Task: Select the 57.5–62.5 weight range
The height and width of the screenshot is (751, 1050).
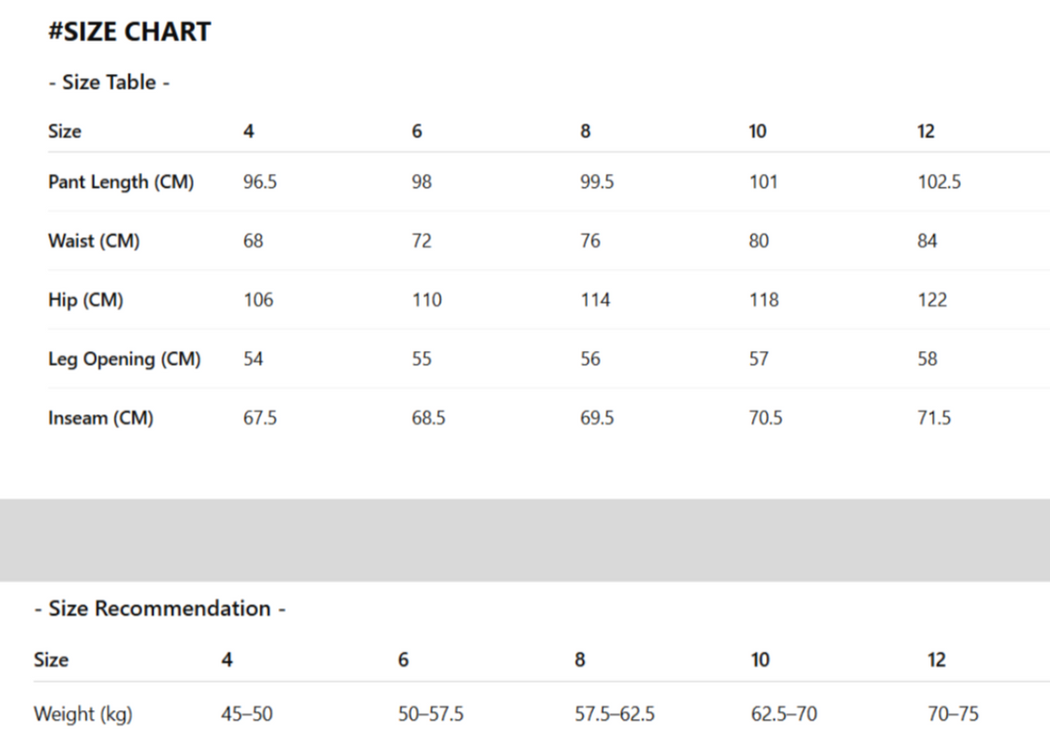Action: [615, 714]
